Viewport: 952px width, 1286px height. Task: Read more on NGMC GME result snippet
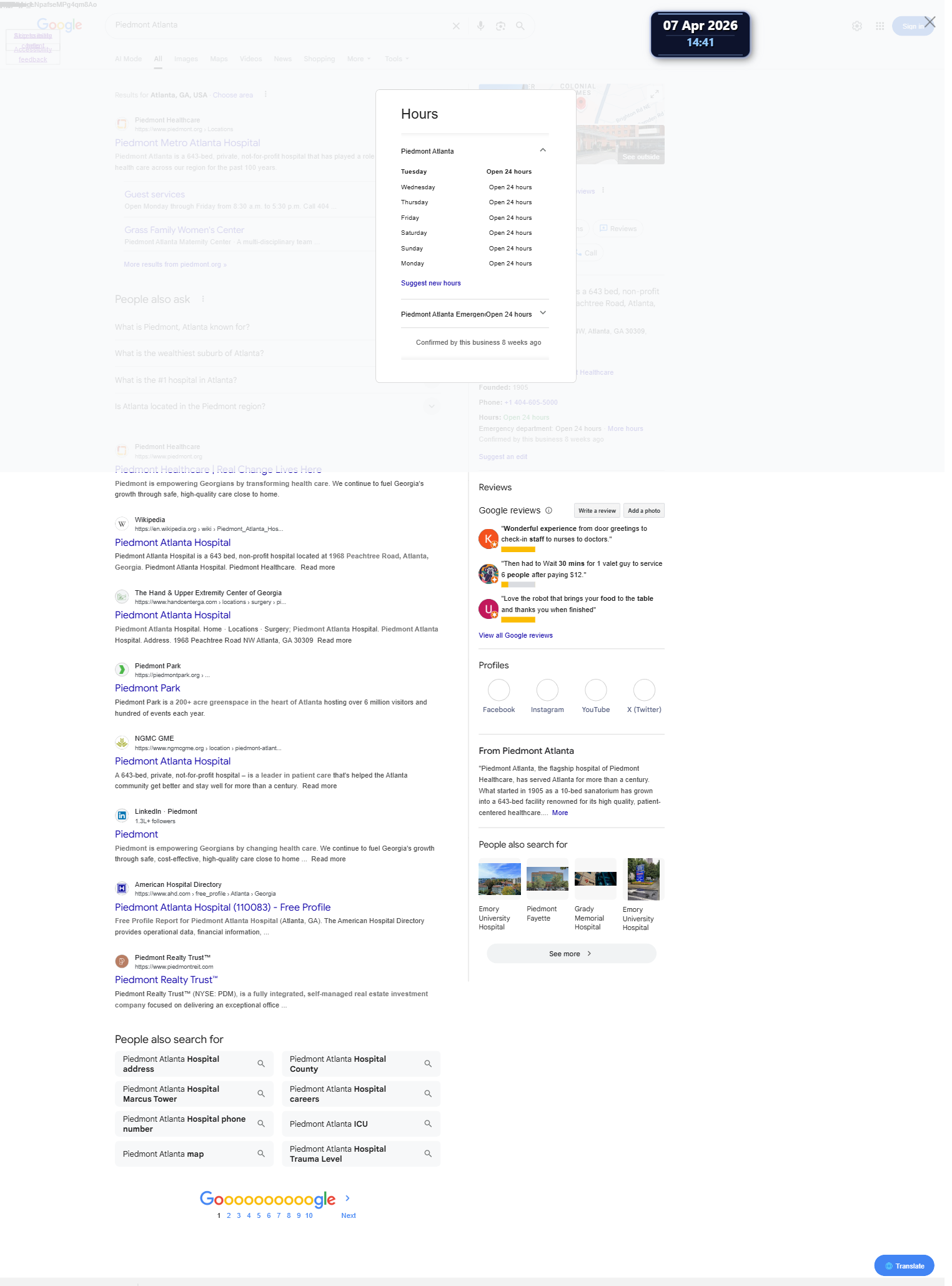pos(319,786)
